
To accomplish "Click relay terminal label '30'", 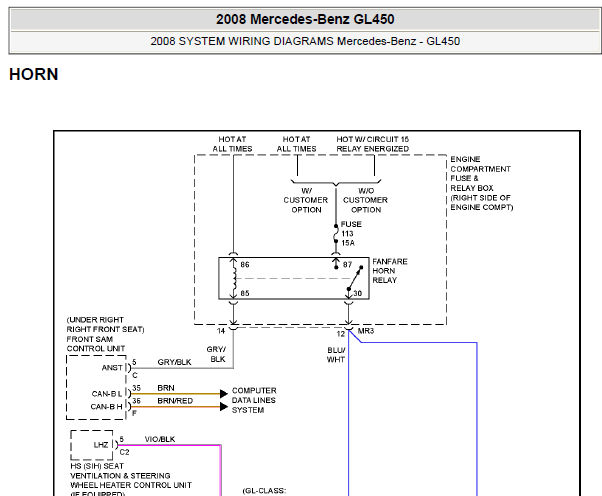I will coord(357,293).
